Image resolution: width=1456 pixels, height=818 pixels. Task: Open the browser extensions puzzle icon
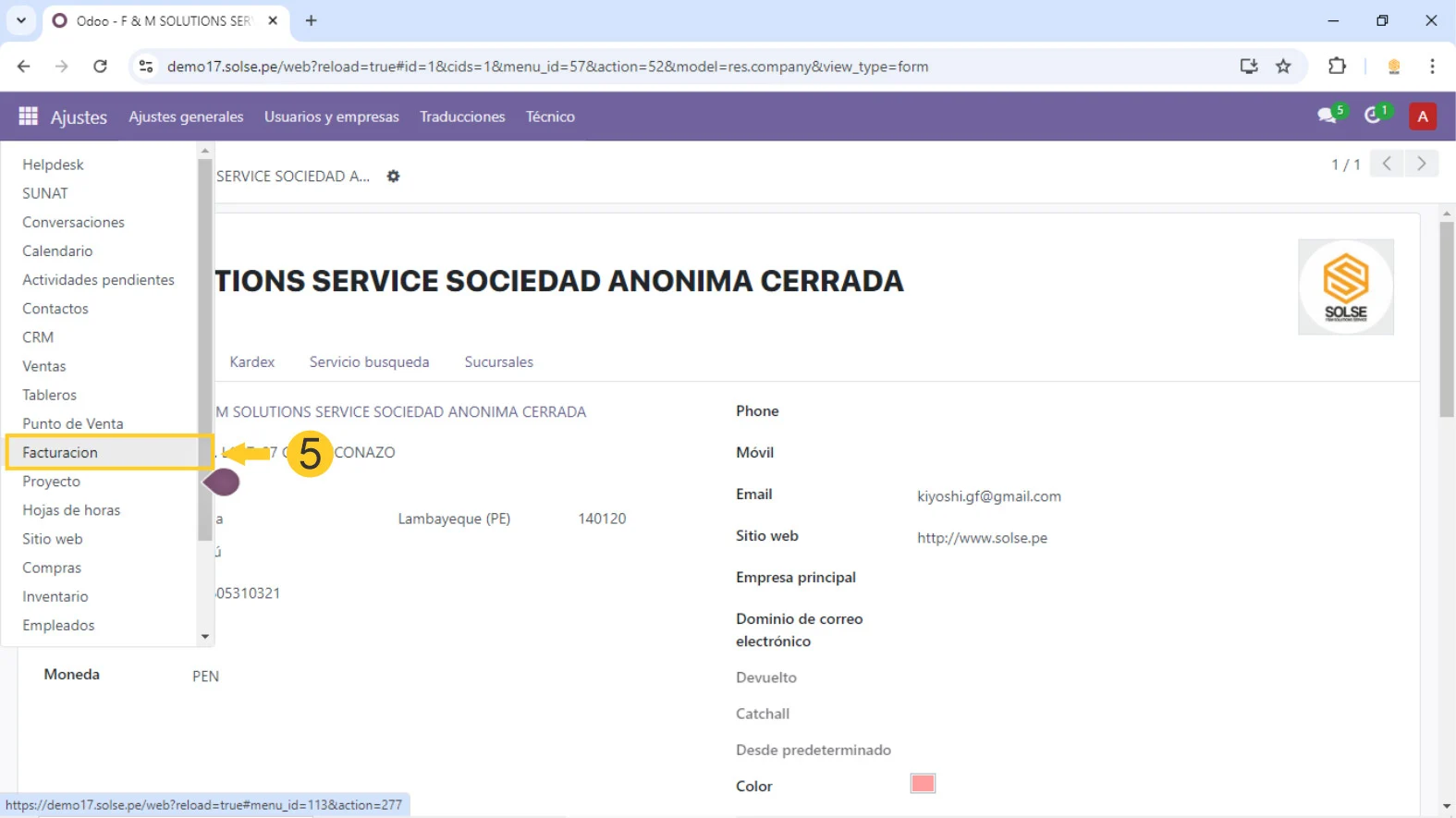pyautogui.click(x=1337, y=67)
